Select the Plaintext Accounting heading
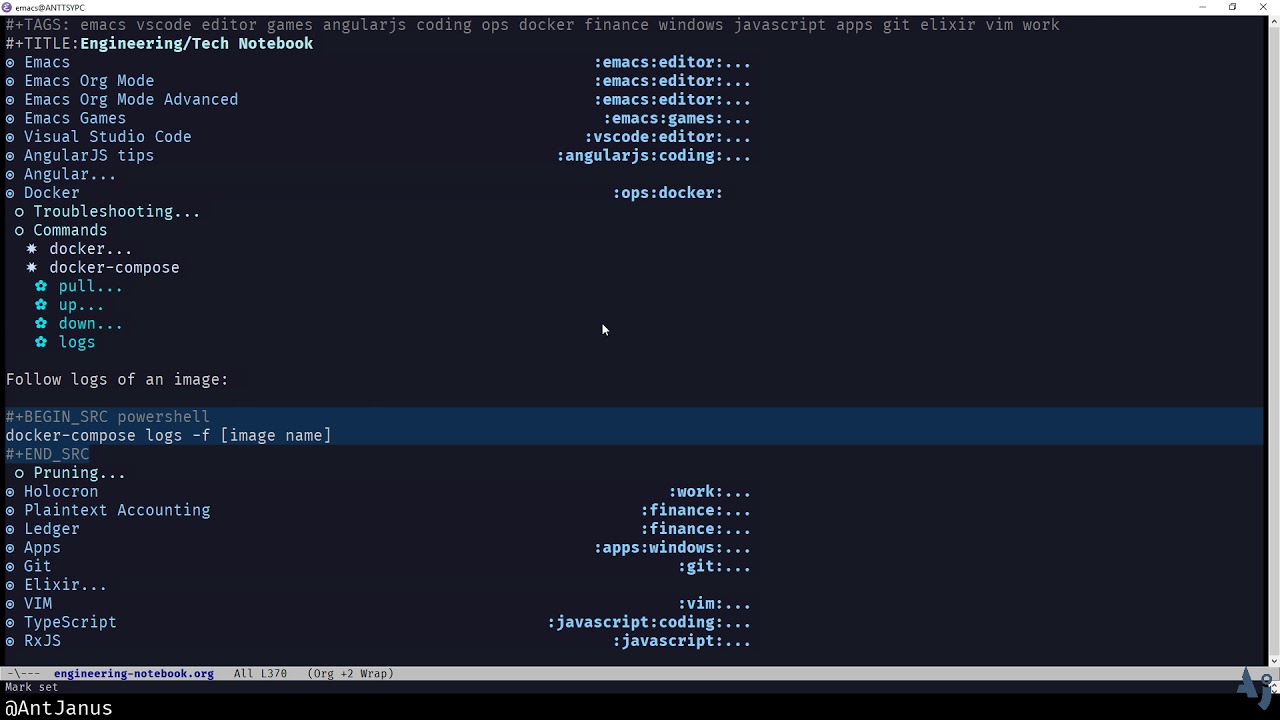This screenshot has height=720, width=1280. [117, 510]
